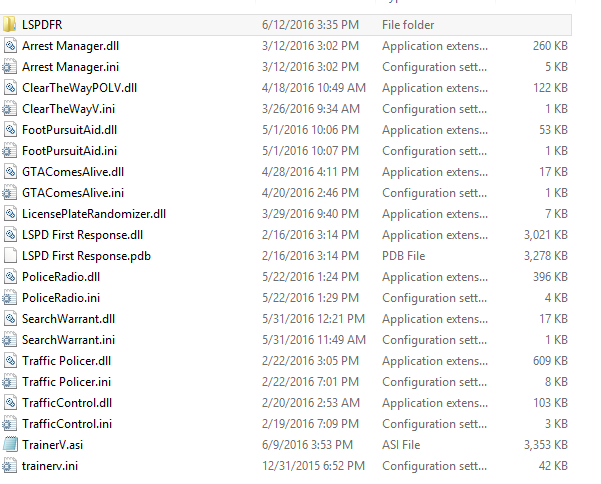Screen dimensions: 601x484
Task: Select the file name PoliceRadio.ini
Action: tap(61, 298)
